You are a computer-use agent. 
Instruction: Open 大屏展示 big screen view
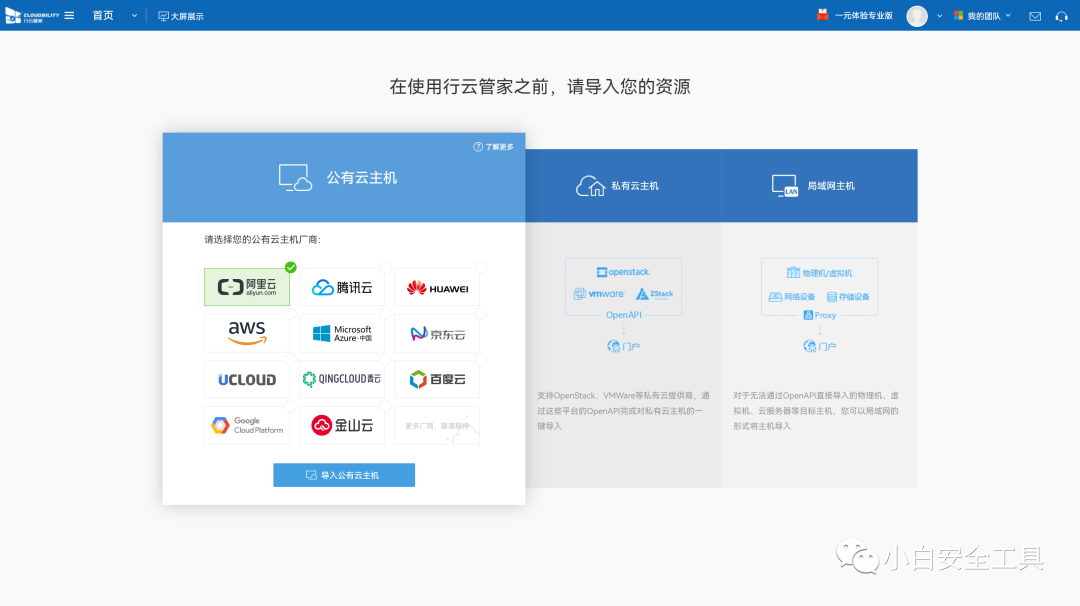[180, 16]
